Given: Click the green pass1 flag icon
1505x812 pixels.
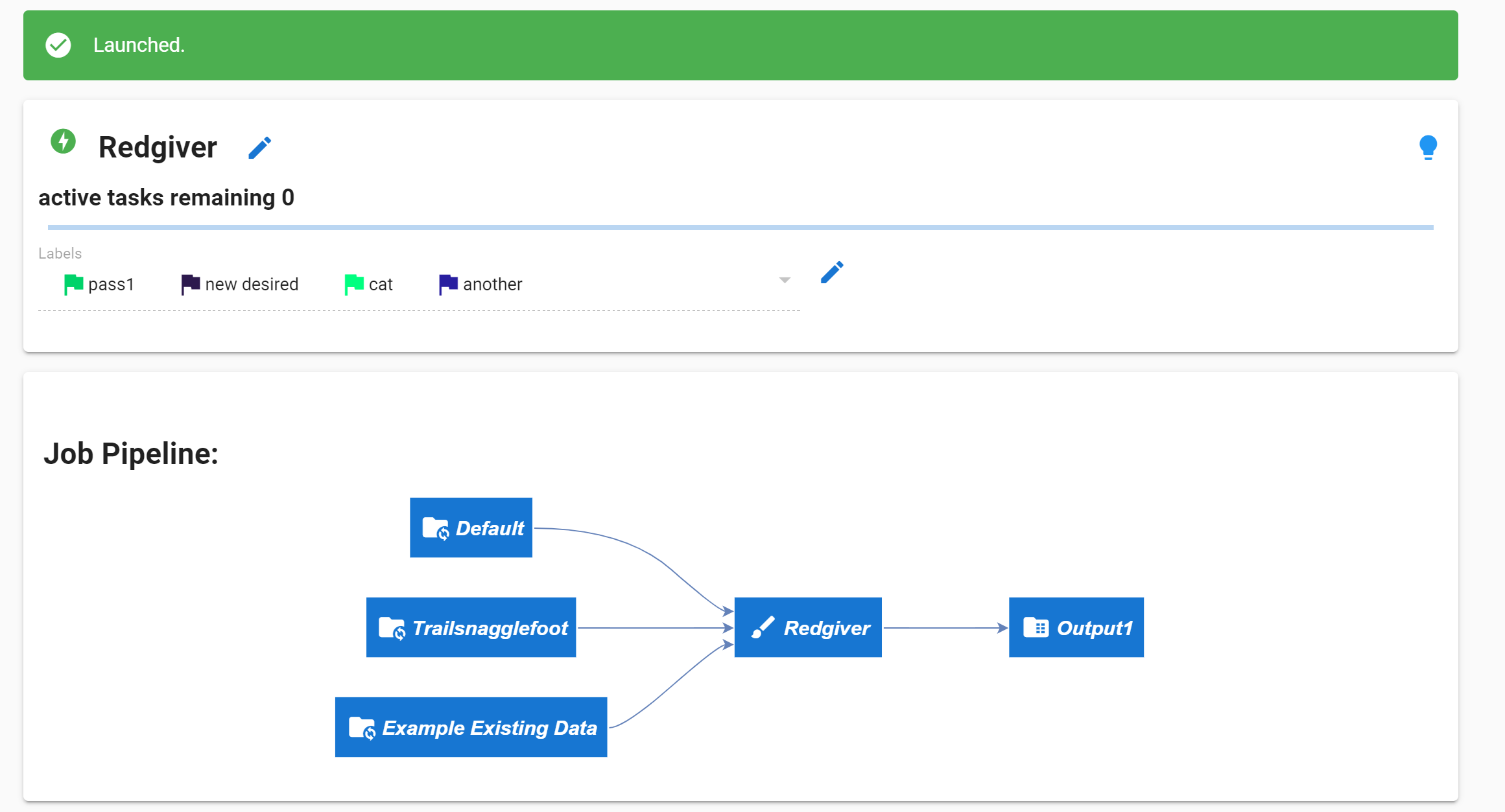Looking at the screenshot, I should click(73, 284).
